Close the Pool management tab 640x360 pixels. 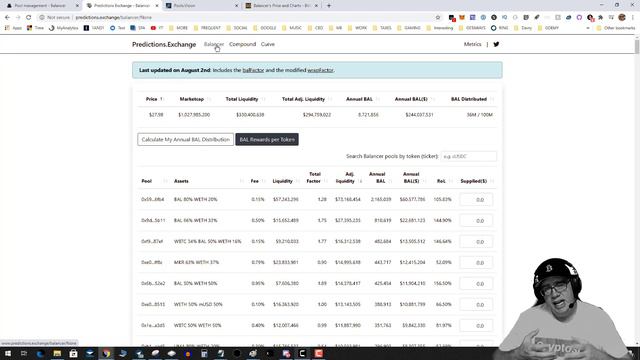click(x=77, y=6)
